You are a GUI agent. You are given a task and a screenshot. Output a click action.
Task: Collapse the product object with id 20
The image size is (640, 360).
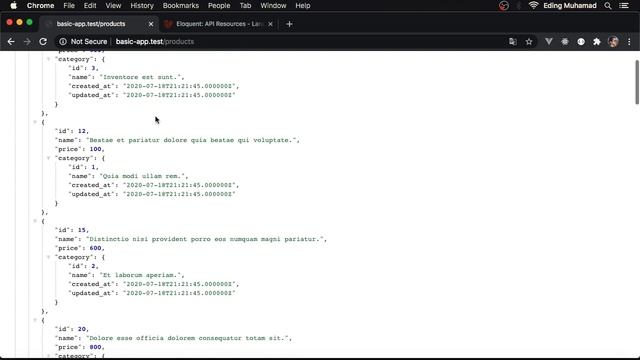(x=35, y=320)
